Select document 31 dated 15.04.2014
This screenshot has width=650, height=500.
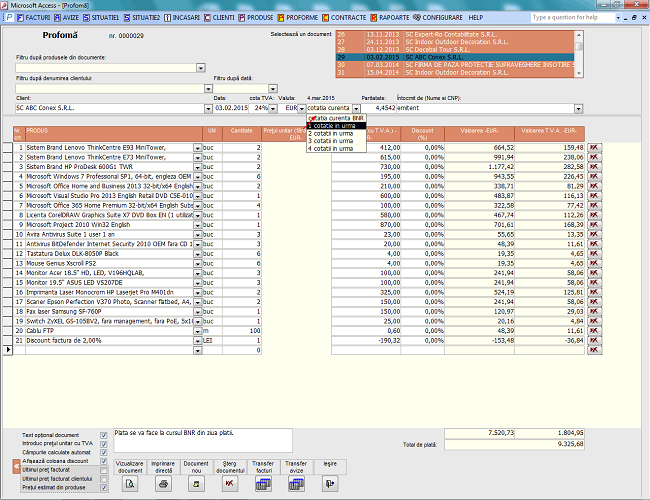click(455, 73)
